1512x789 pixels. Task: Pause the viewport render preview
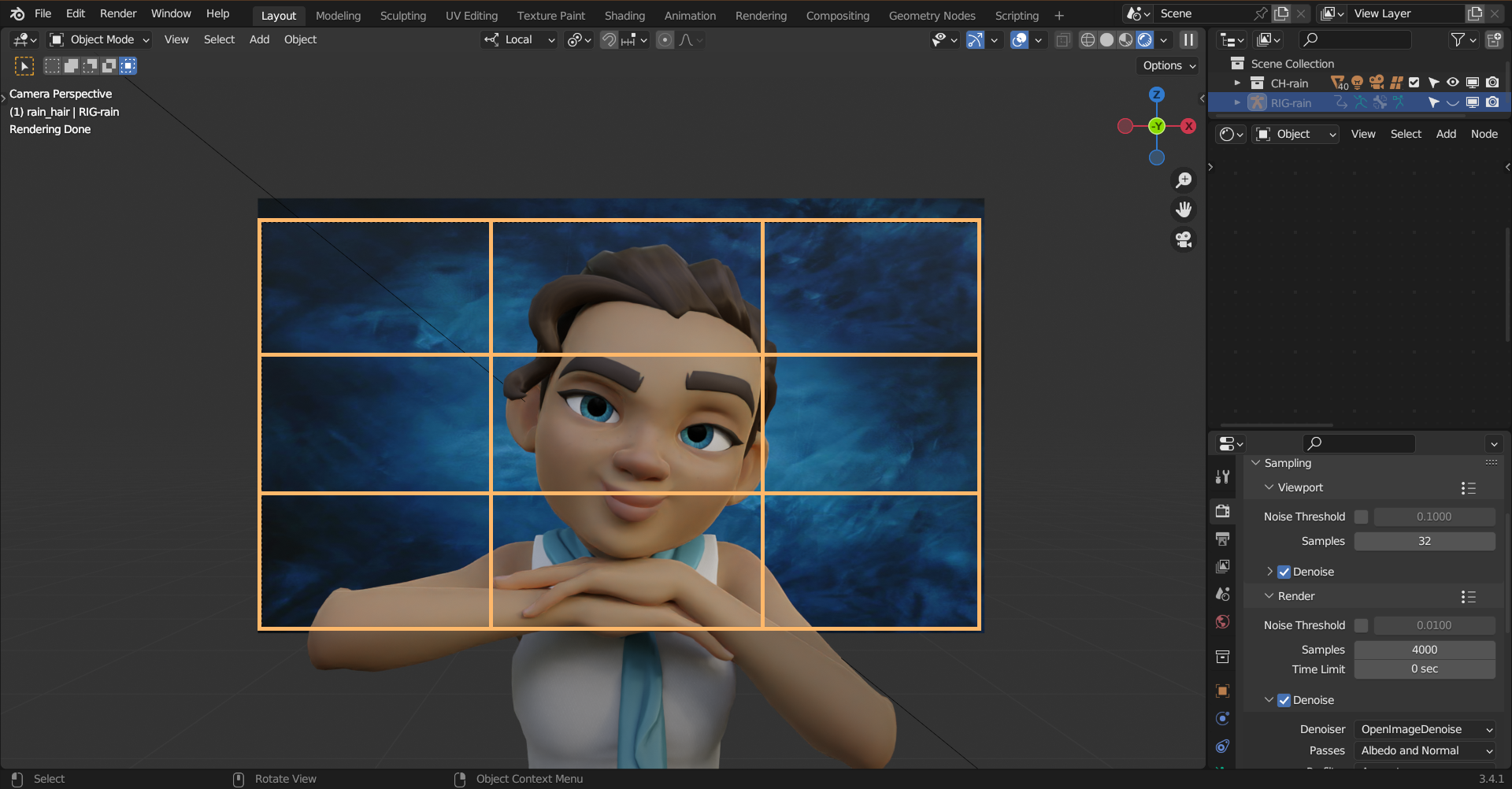point(1188,39)
